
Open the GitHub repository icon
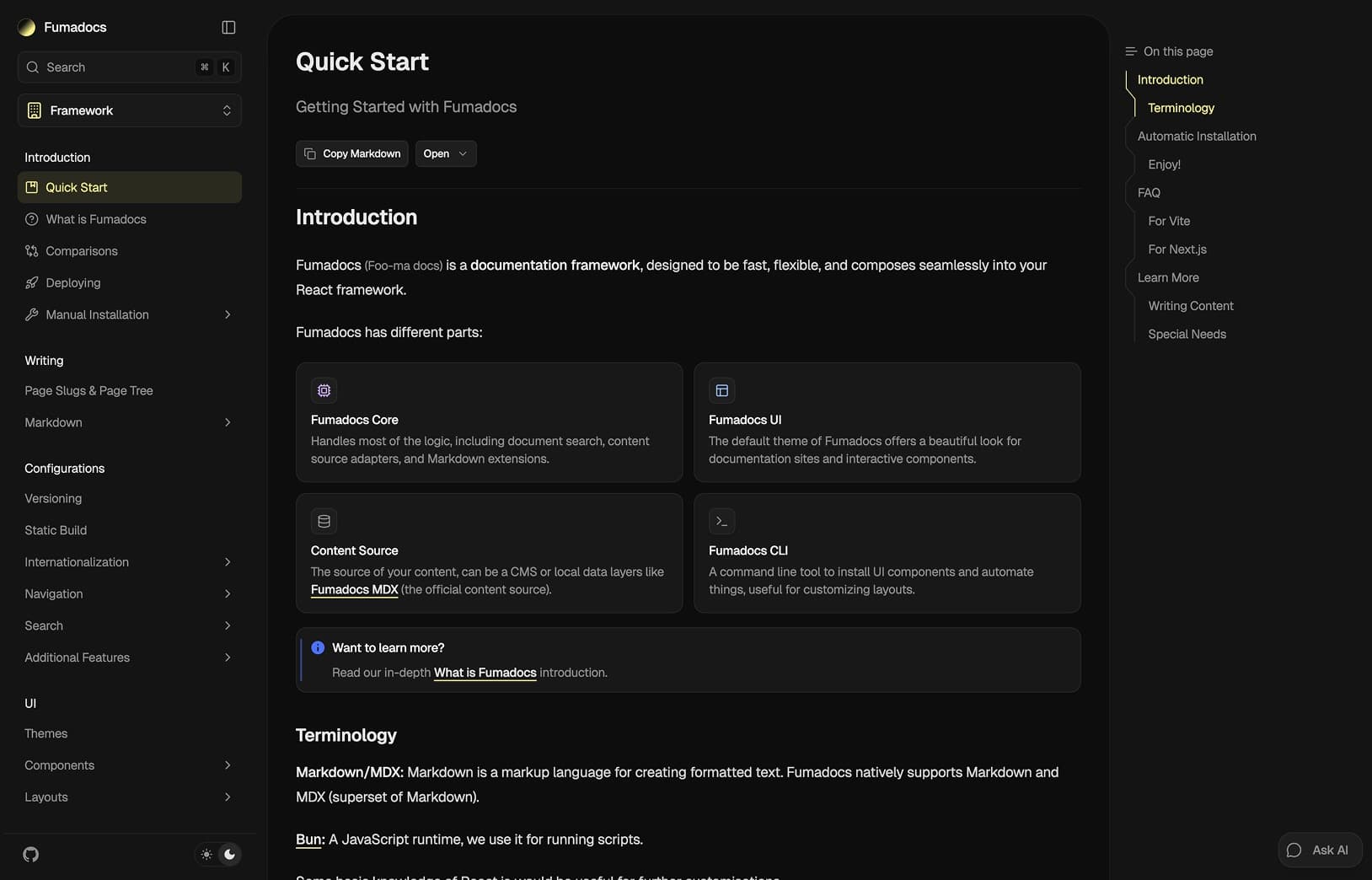[x=31, y=855]
